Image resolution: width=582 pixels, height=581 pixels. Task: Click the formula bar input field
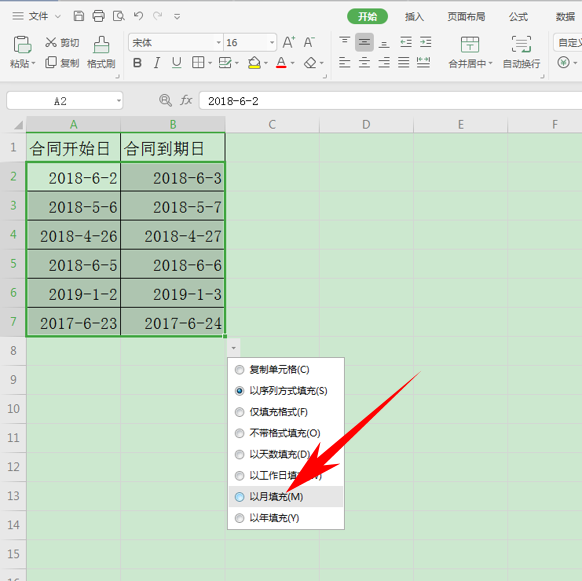tap(390, 101)
